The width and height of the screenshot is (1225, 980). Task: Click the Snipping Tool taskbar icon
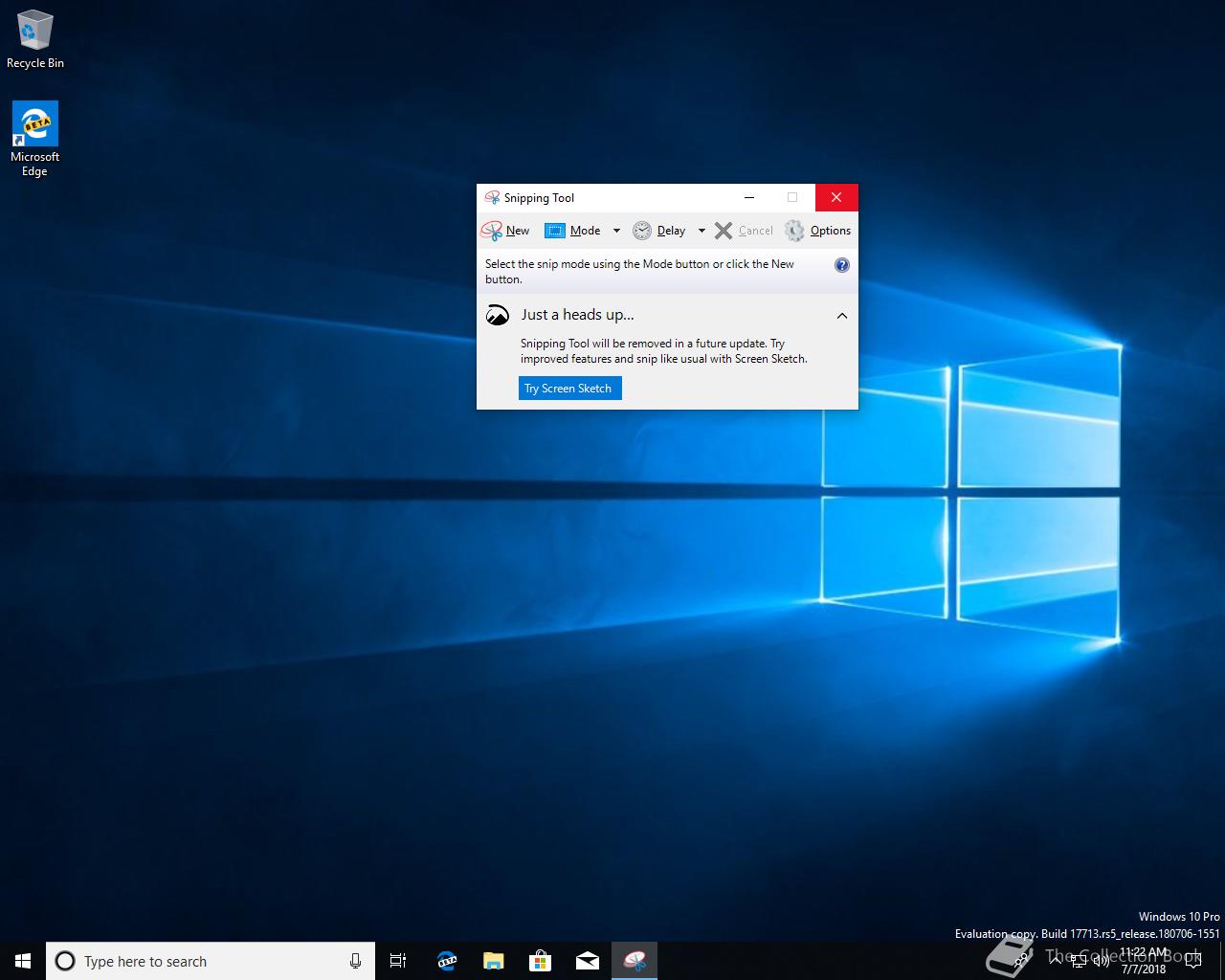pos(635,961)
